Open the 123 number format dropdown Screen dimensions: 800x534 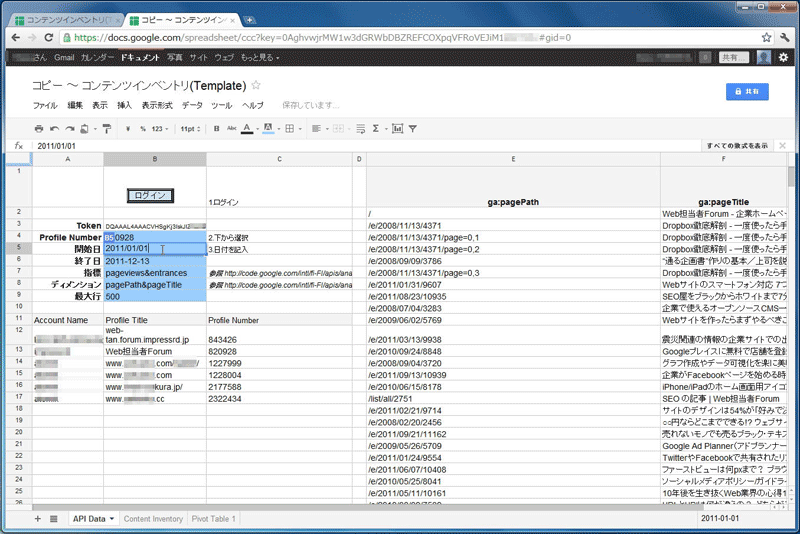158,129
